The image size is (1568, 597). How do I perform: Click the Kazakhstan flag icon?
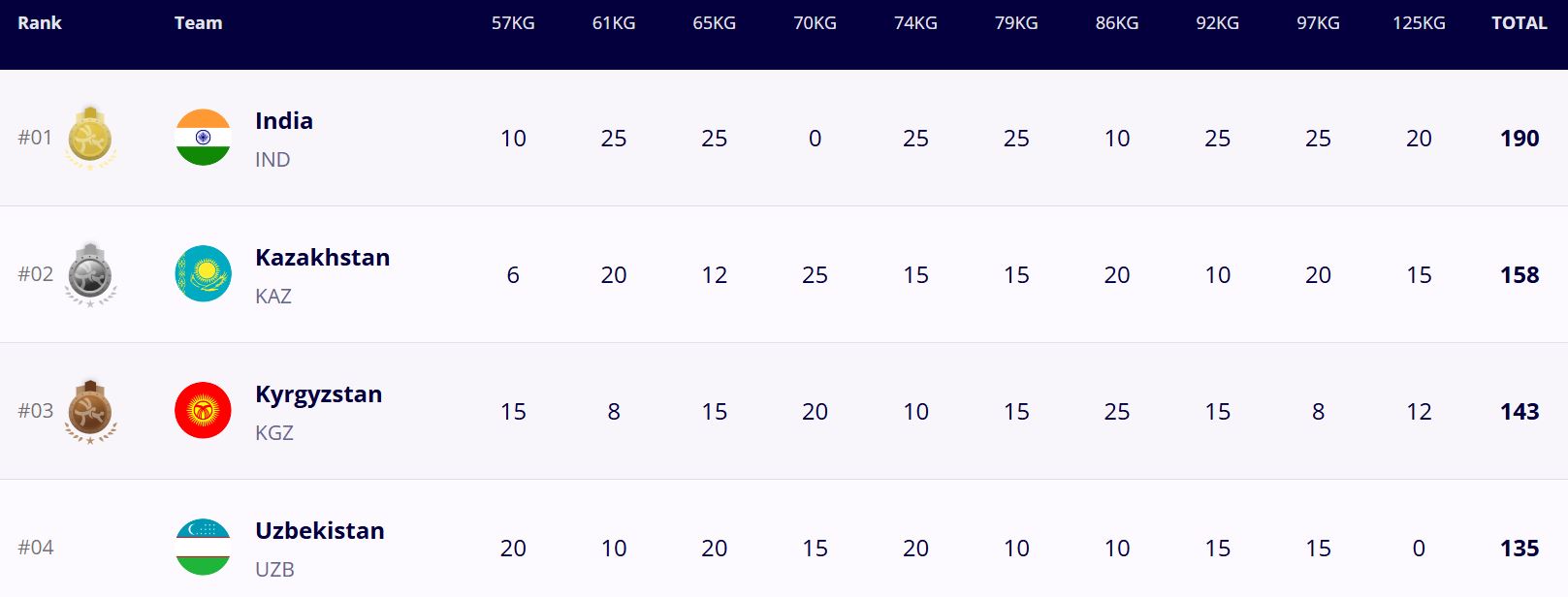tap(203, 274)
